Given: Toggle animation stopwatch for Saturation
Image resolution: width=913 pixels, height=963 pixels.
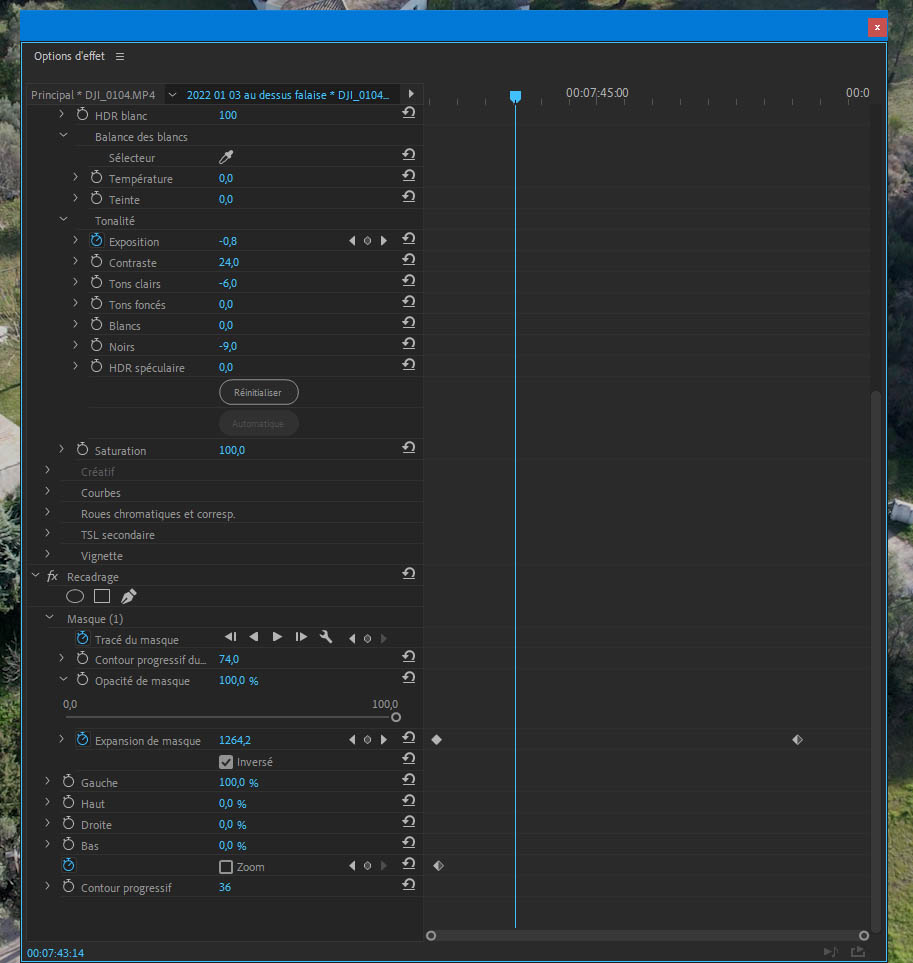Looking at the screenshot, I should tap(82, 450).
